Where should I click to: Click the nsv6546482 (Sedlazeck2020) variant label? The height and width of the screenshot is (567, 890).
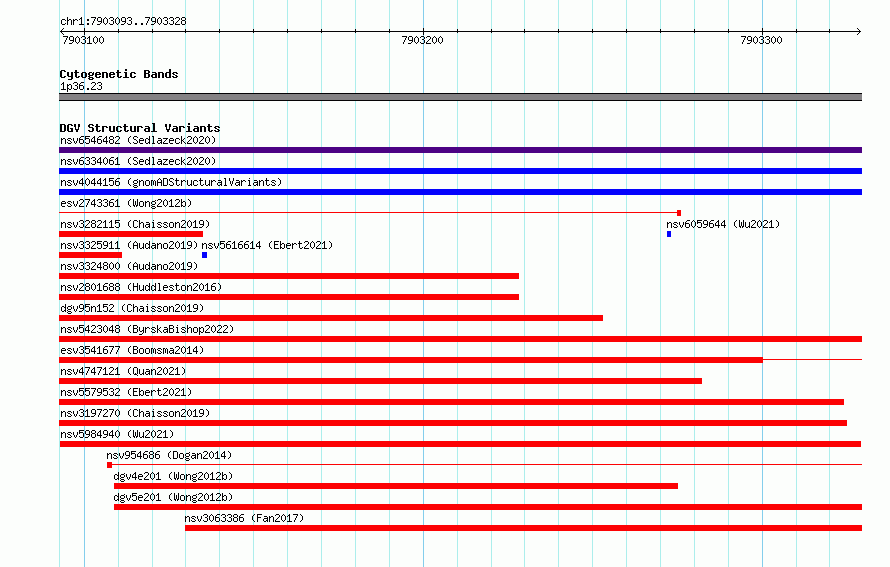coord(138,140)
